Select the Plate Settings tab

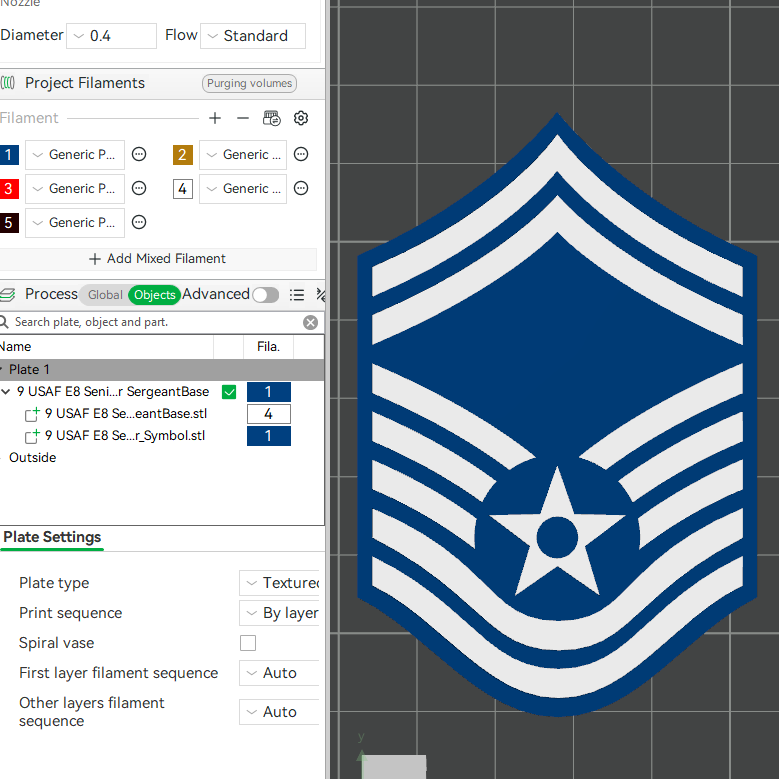pyautogui.click(x=52, y=537)
